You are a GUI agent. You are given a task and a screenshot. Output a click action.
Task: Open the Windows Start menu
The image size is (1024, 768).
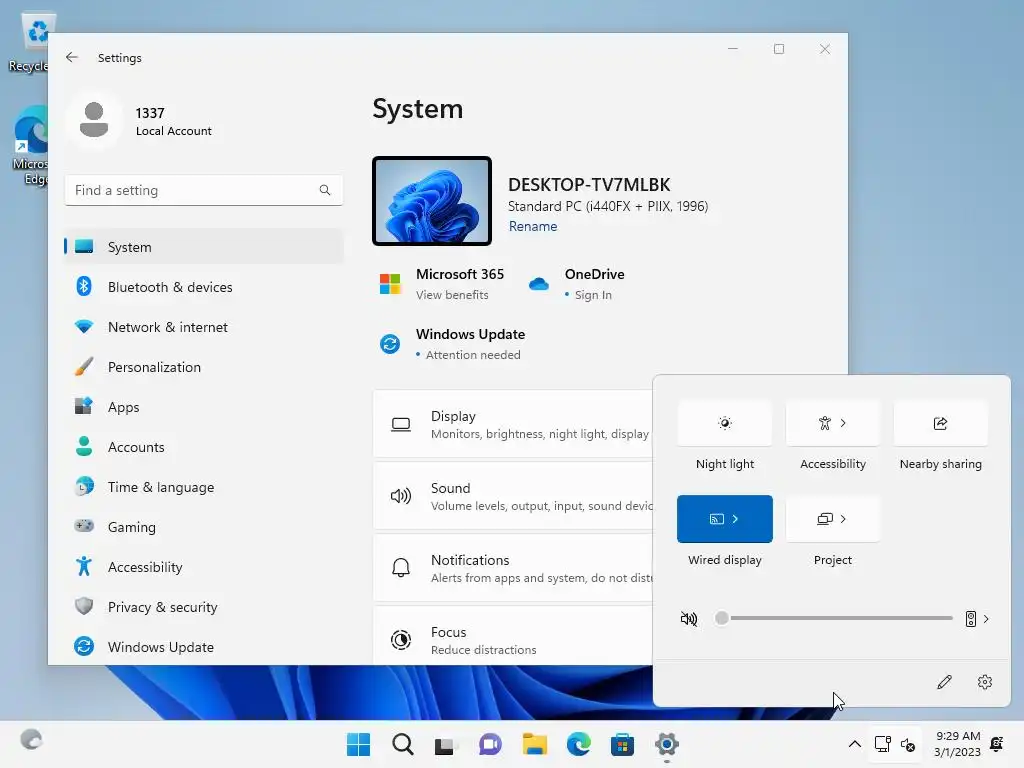pos(358,744)
